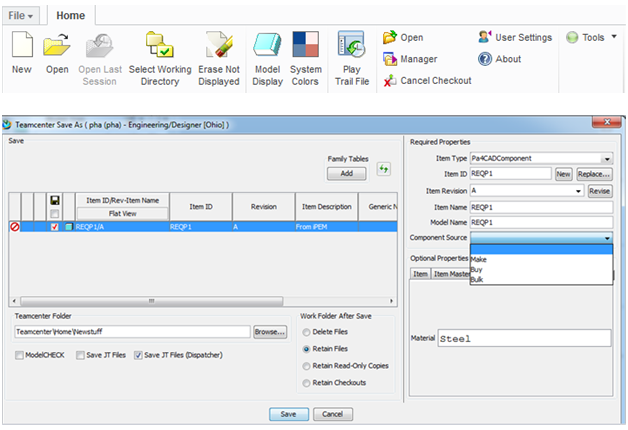Select Delete Files radio option
This screenshot has height=430, width=628.
[x=306, y=332]
